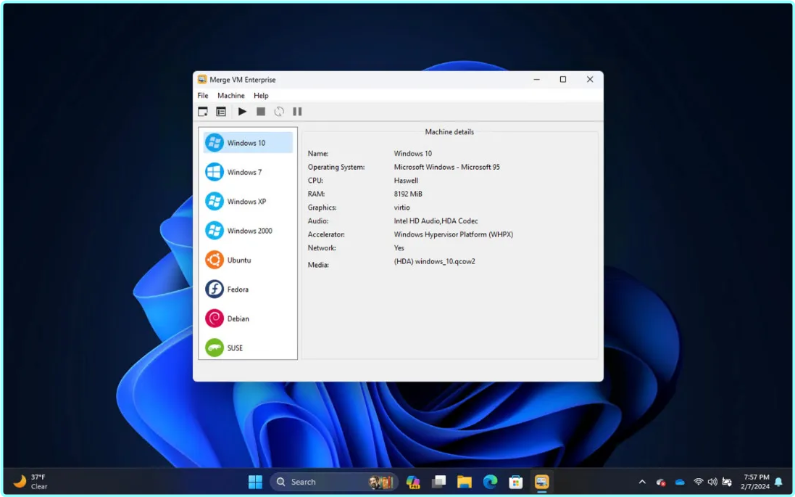Open the File menu
Viewport: 795px width, 497px height.
click(203, 96)
